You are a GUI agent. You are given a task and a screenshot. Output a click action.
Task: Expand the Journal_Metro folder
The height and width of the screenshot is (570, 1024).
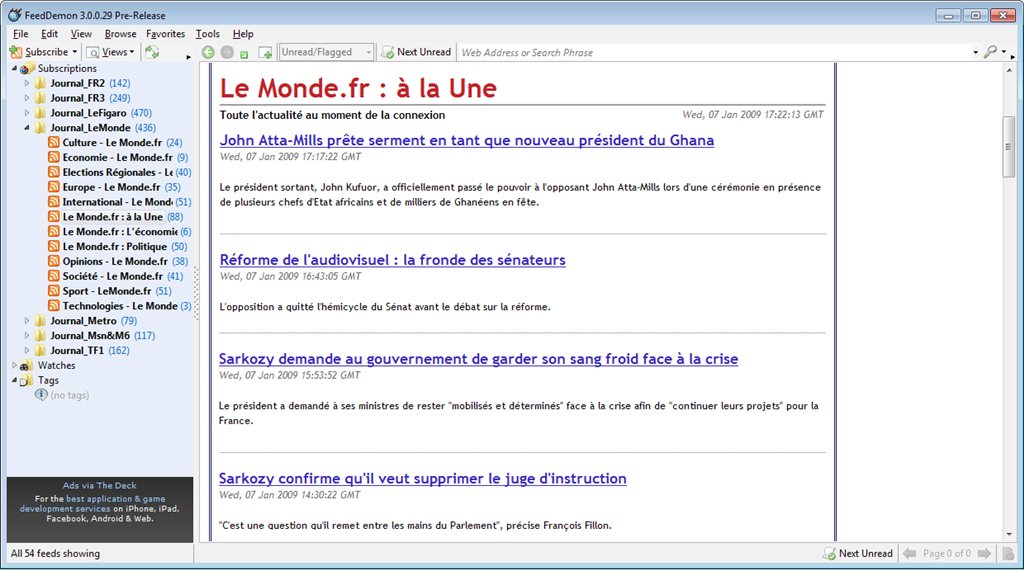(27, 321)
